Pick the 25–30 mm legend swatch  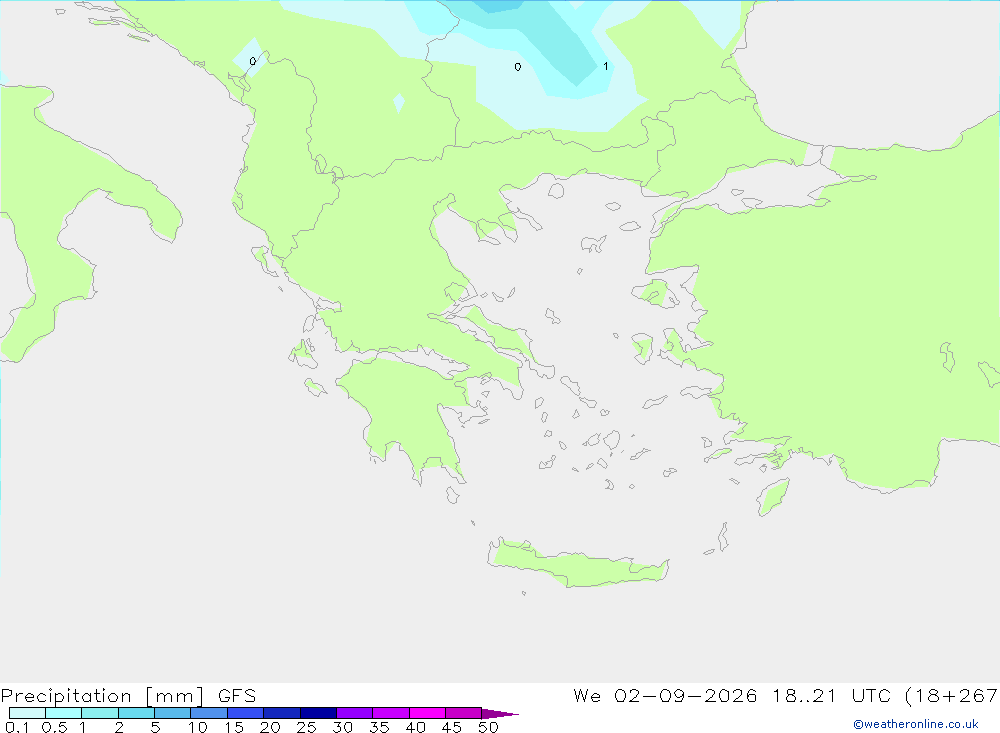318,713
